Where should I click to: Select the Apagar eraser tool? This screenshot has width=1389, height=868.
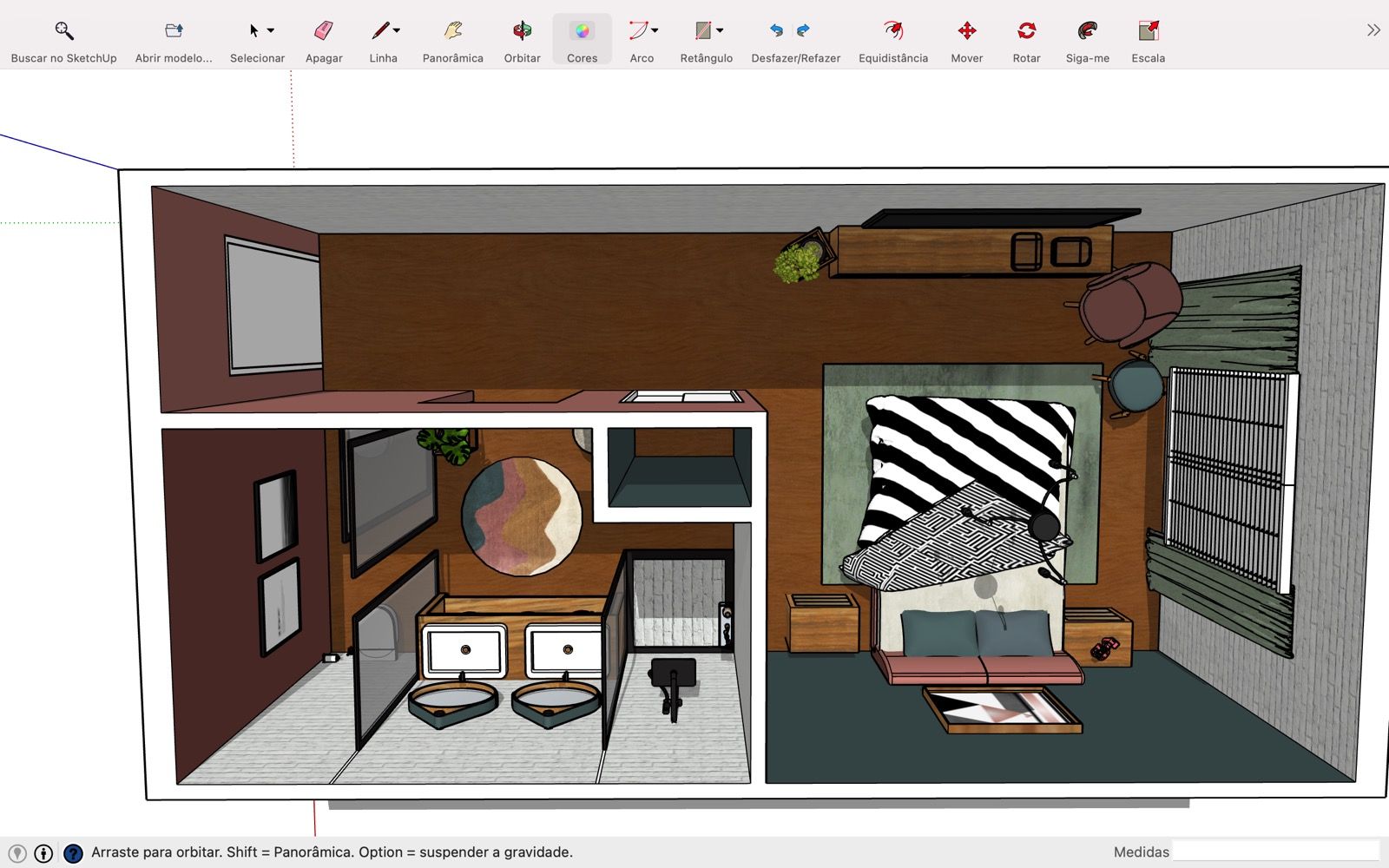tap(324, 31)
